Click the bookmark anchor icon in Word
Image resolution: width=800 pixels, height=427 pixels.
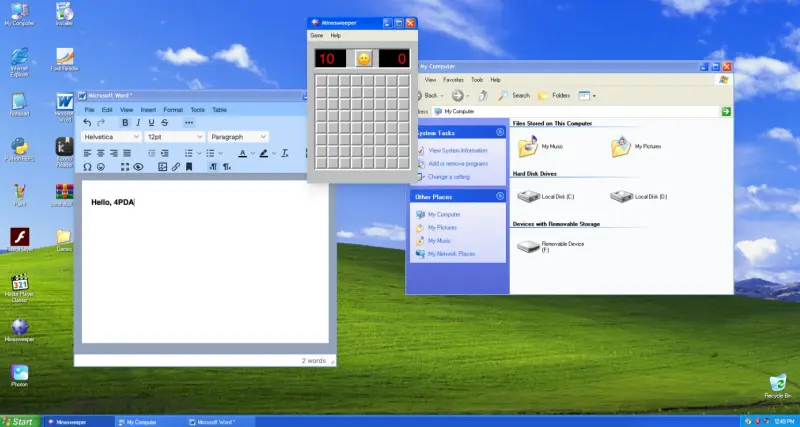point(189,167)
